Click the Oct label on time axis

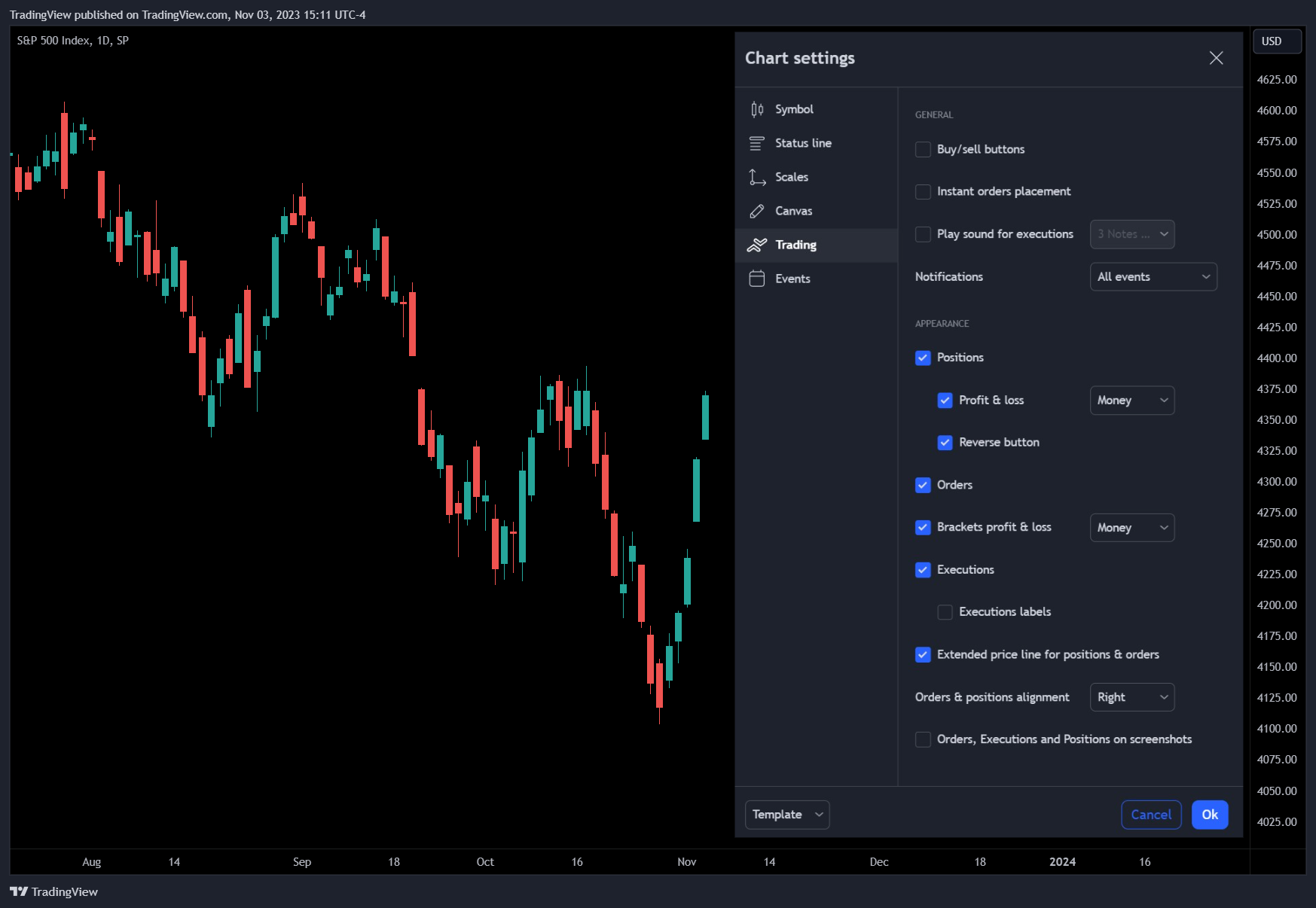click(x=485, y=862)
